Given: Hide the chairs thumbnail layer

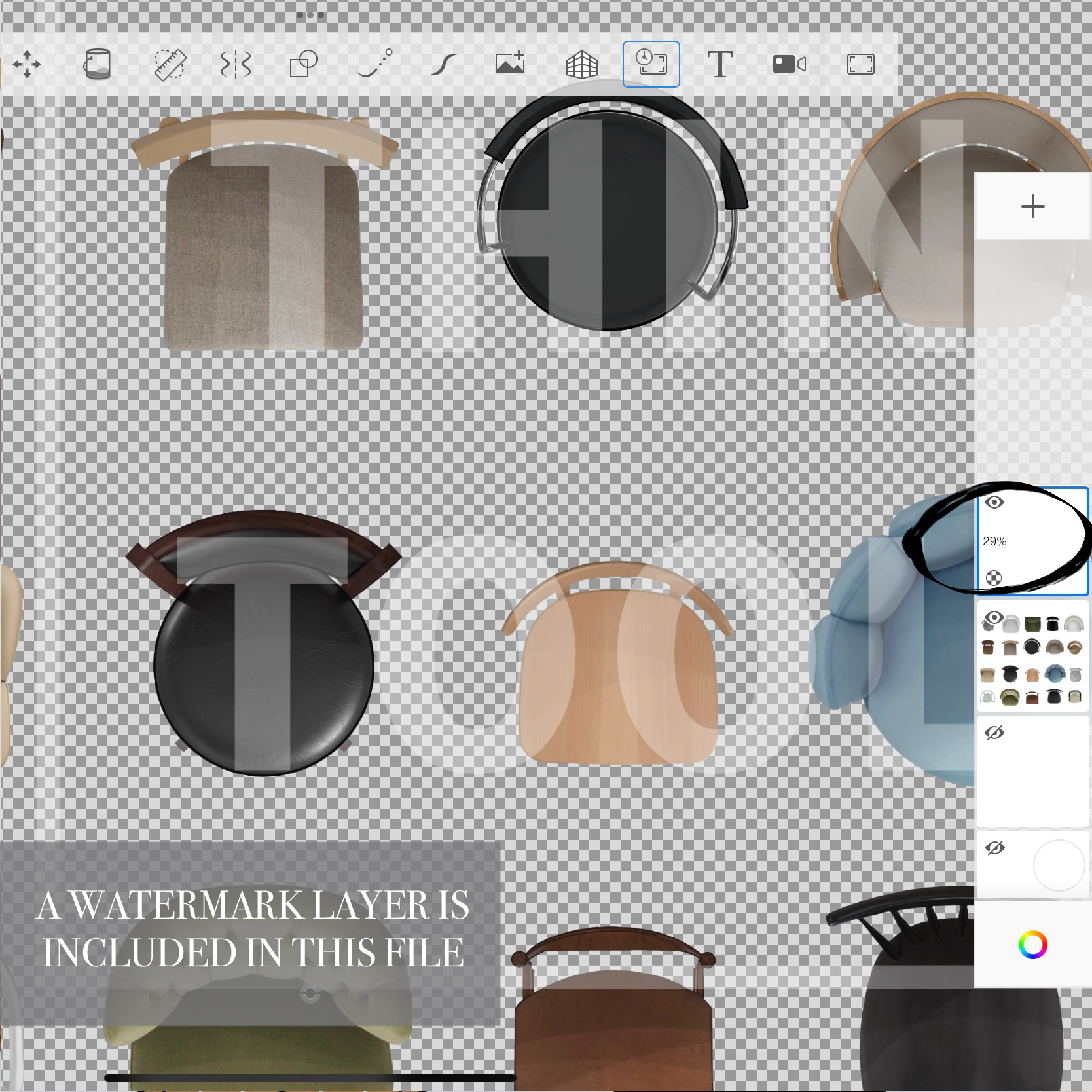Looking at the screenshot, I should point(994,617).
